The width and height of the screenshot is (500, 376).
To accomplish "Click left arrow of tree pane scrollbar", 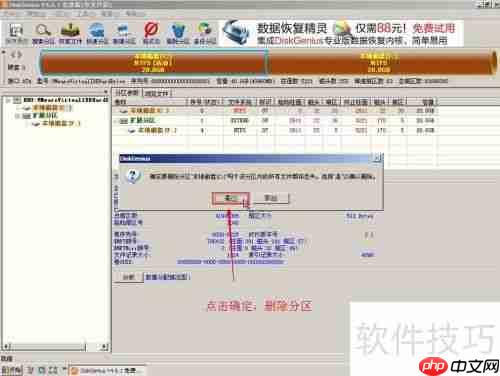I will point(7,347).
